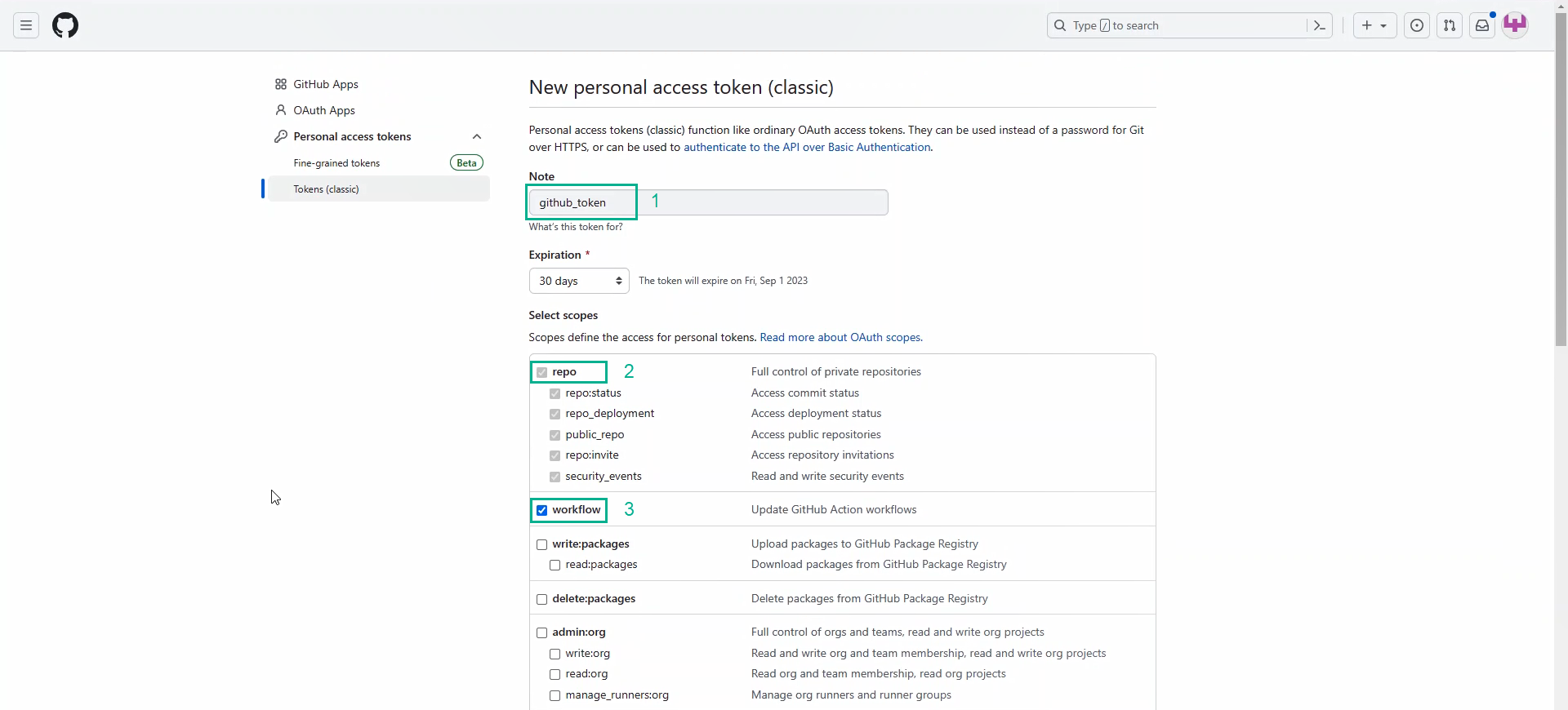Open the create-new dropdown arrow
Screen dimensions: 1568x710
(1383, 25)
